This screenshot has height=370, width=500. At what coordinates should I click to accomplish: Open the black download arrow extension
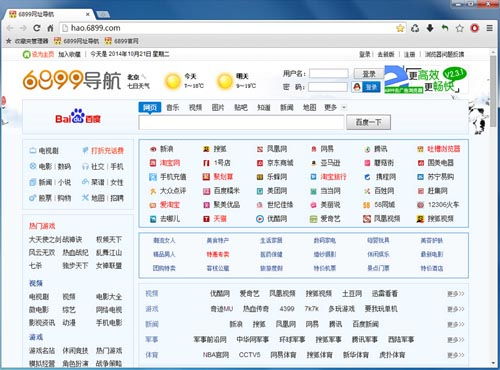pyautogui.click(x=430, y=28)
